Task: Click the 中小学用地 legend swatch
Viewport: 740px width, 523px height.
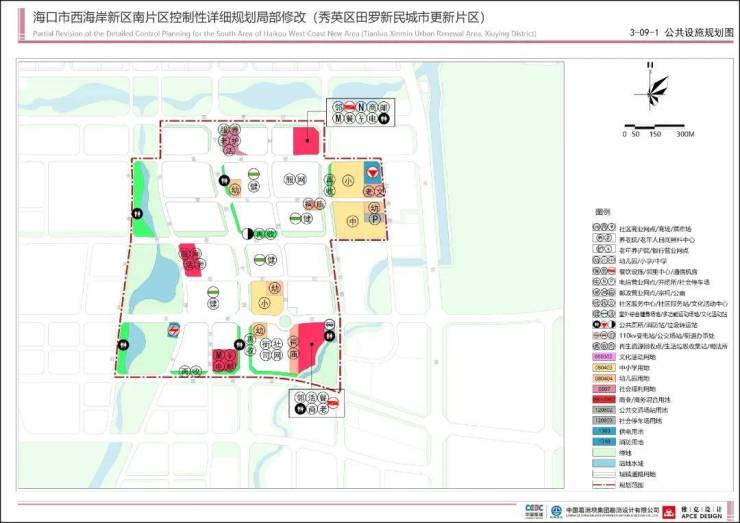Action: point(603,368)
